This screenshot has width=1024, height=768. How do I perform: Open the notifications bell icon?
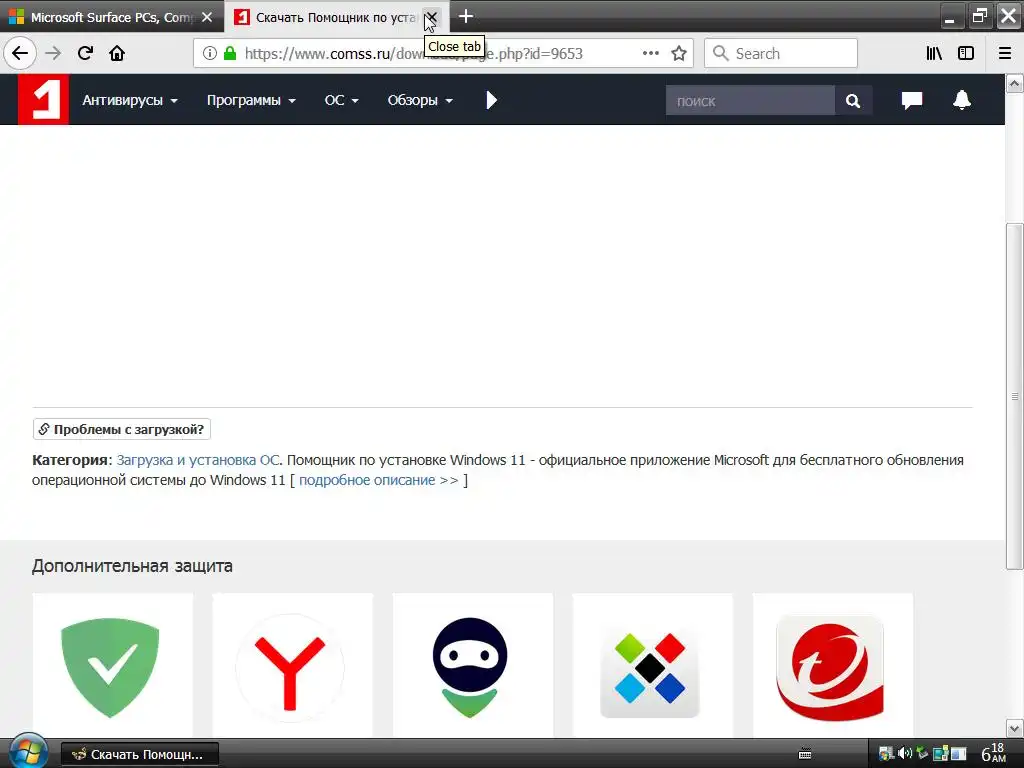click(x=962, y=100)
